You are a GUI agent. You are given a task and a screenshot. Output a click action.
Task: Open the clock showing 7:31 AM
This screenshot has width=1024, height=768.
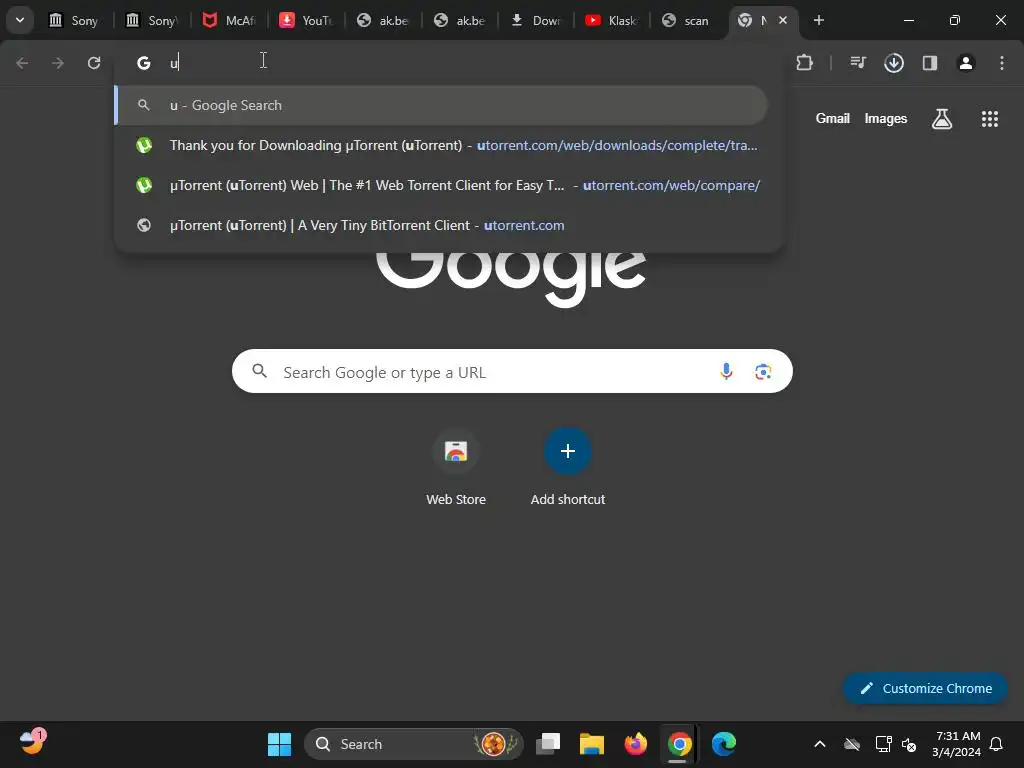point(957,744)
